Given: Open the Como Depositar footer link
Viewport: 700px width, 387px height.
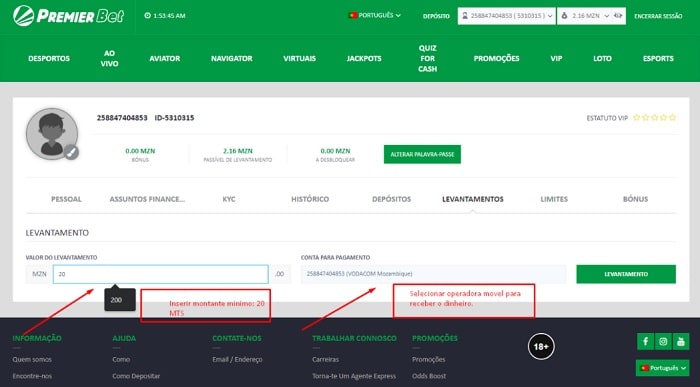Looking at the screenshot, I should (x=136, y=376).
